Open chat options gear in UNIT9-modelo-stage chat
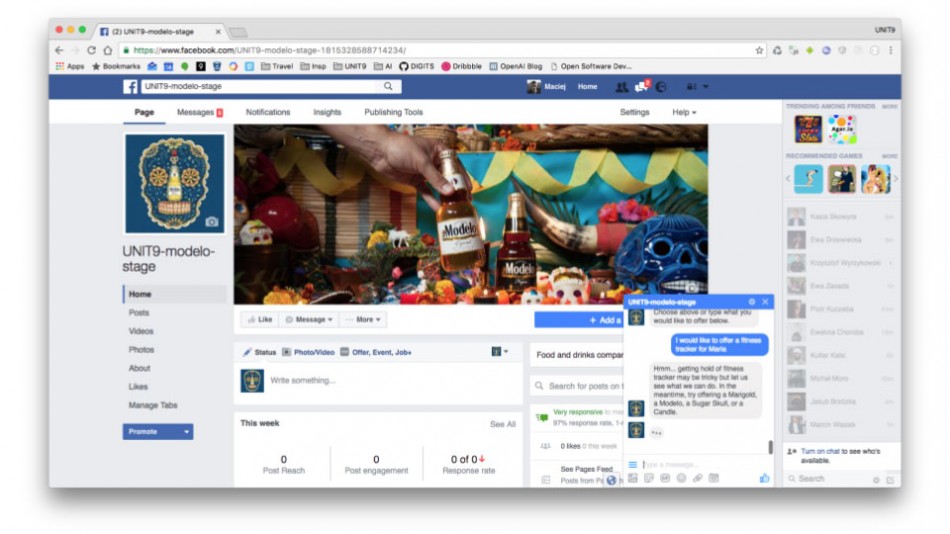The height and width of the screenshot is (534, 950). [x=752, y=302]
